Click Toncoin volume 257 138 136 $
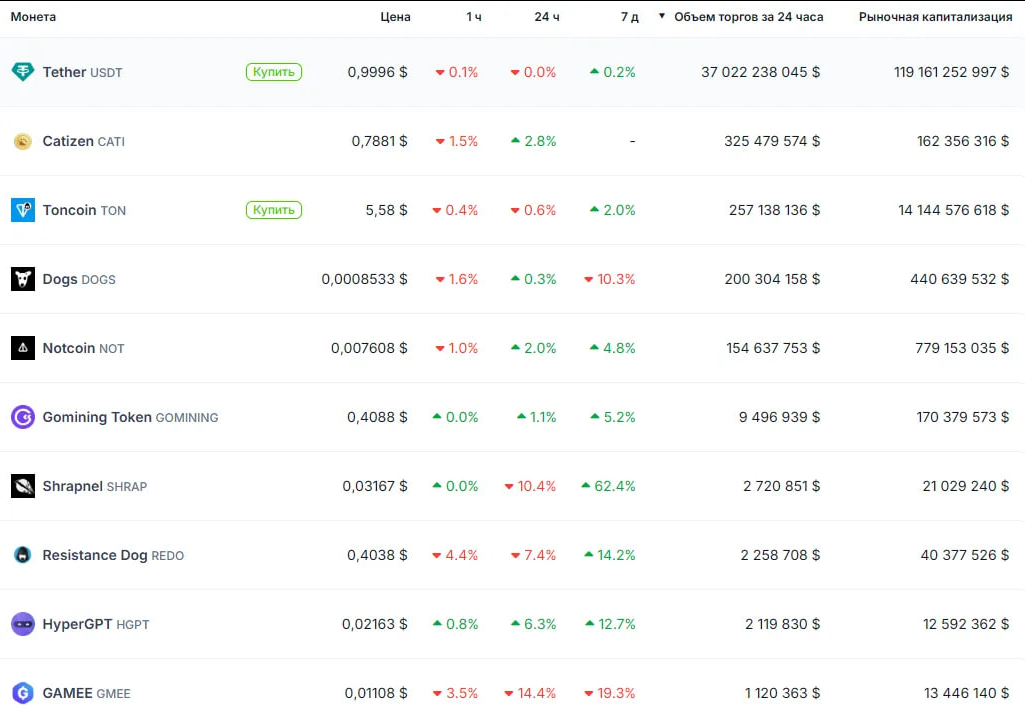The width and height of the screenshot is (1025, 723). click(775, 210)
